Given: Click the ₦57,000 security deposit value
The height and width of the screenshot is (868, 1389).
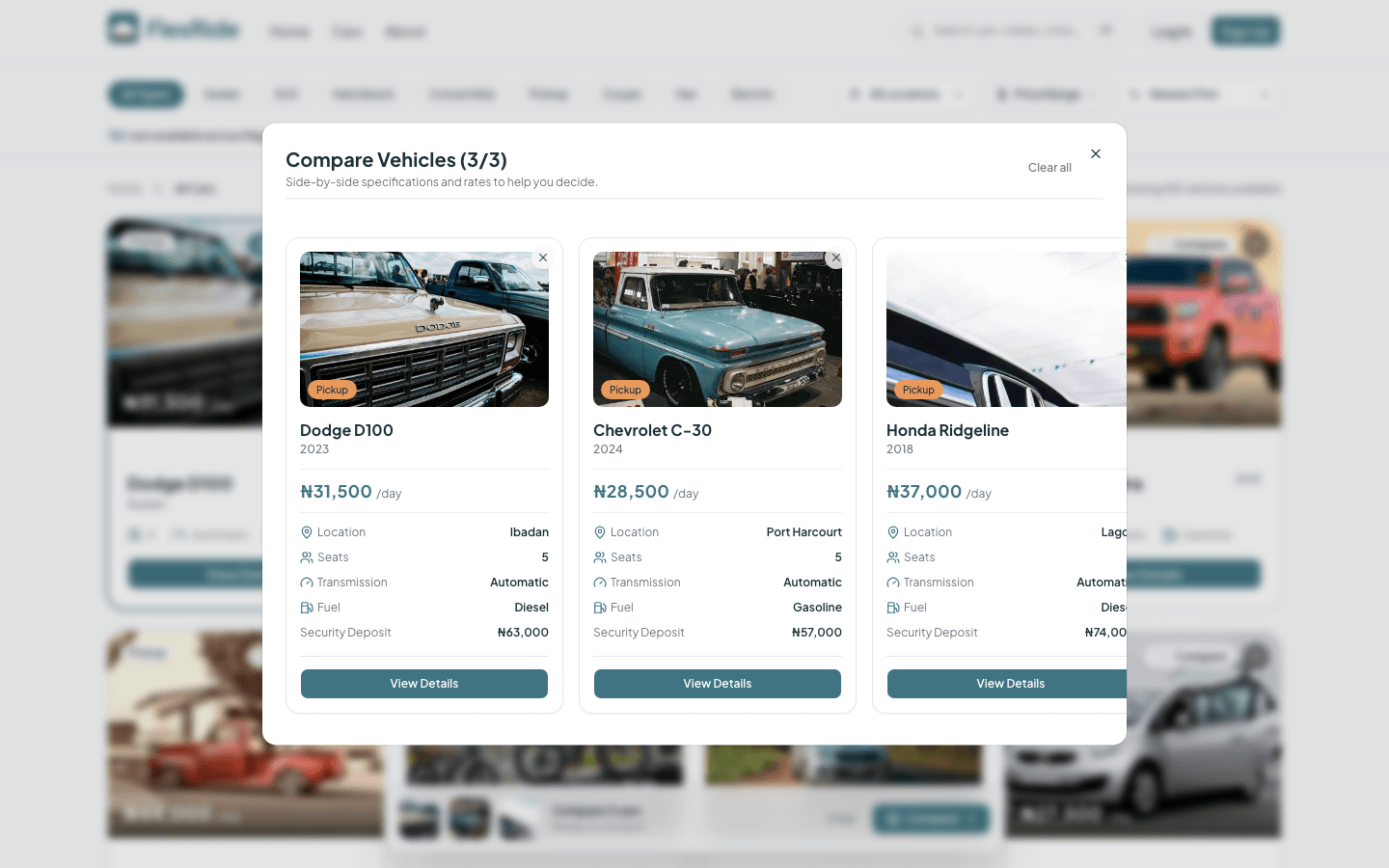Looking at the screenshot, I should tap(817, 633).
